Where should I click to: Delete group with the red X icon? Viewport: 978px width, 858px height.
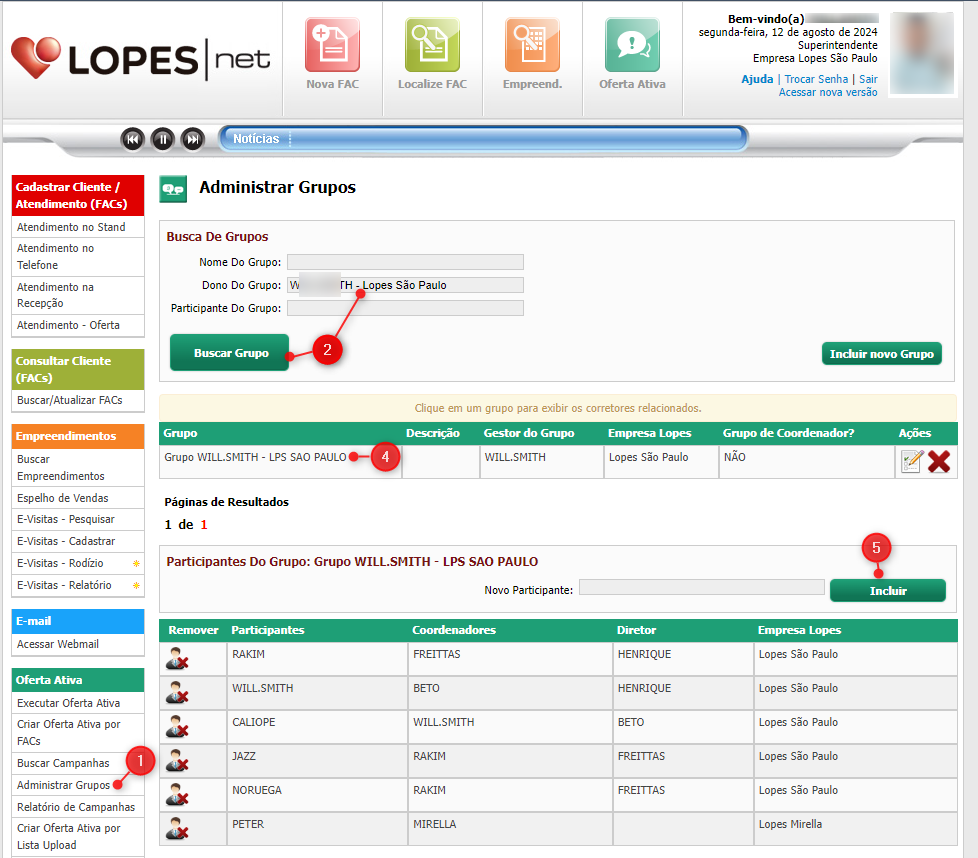click(x=939, y=462)
